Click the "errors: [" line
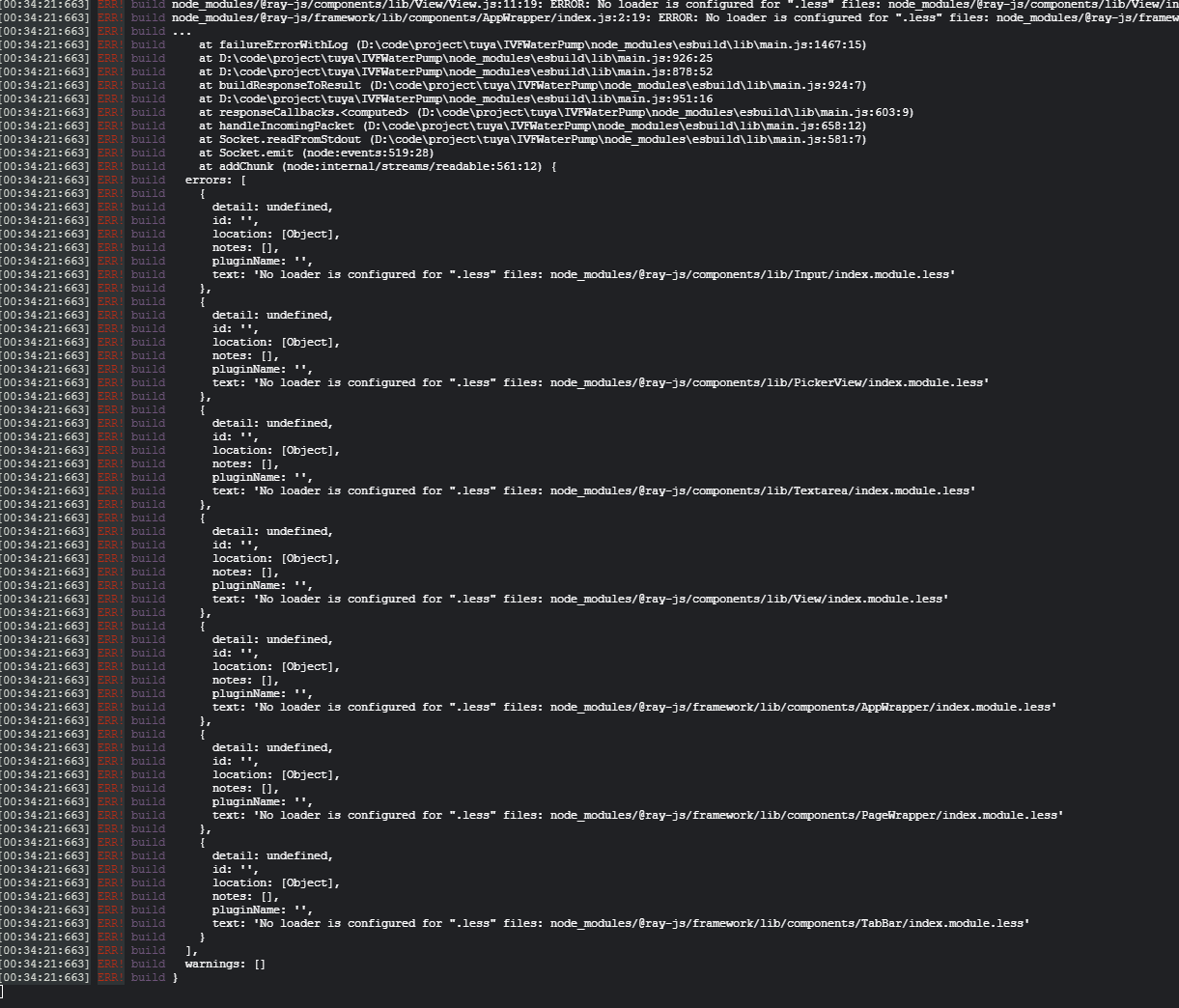Image resolution: width=1179 pixels, height=1008 pixels. 215,180
